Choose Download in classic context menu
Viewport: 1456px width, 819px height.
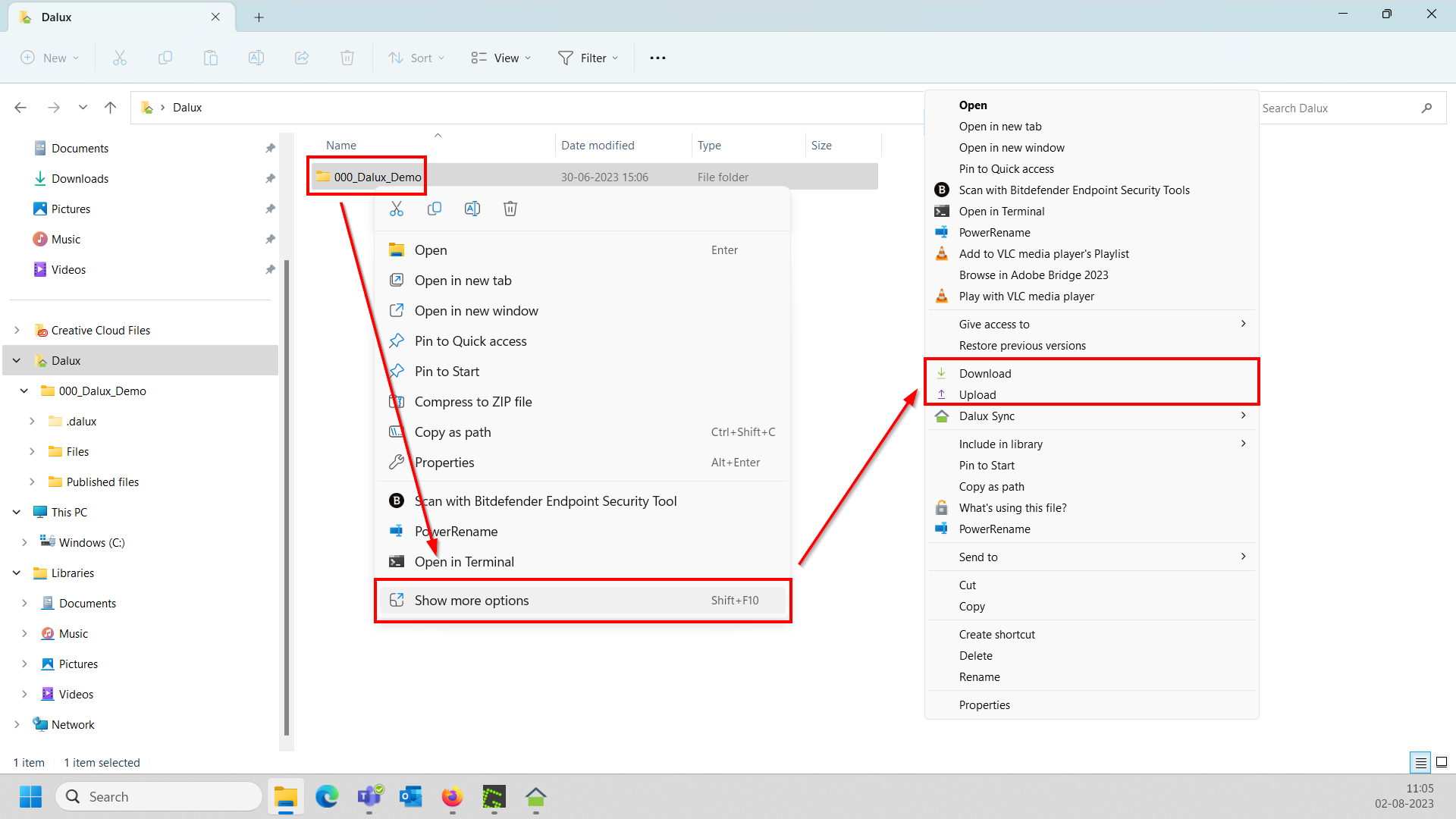tap(984, 373)
